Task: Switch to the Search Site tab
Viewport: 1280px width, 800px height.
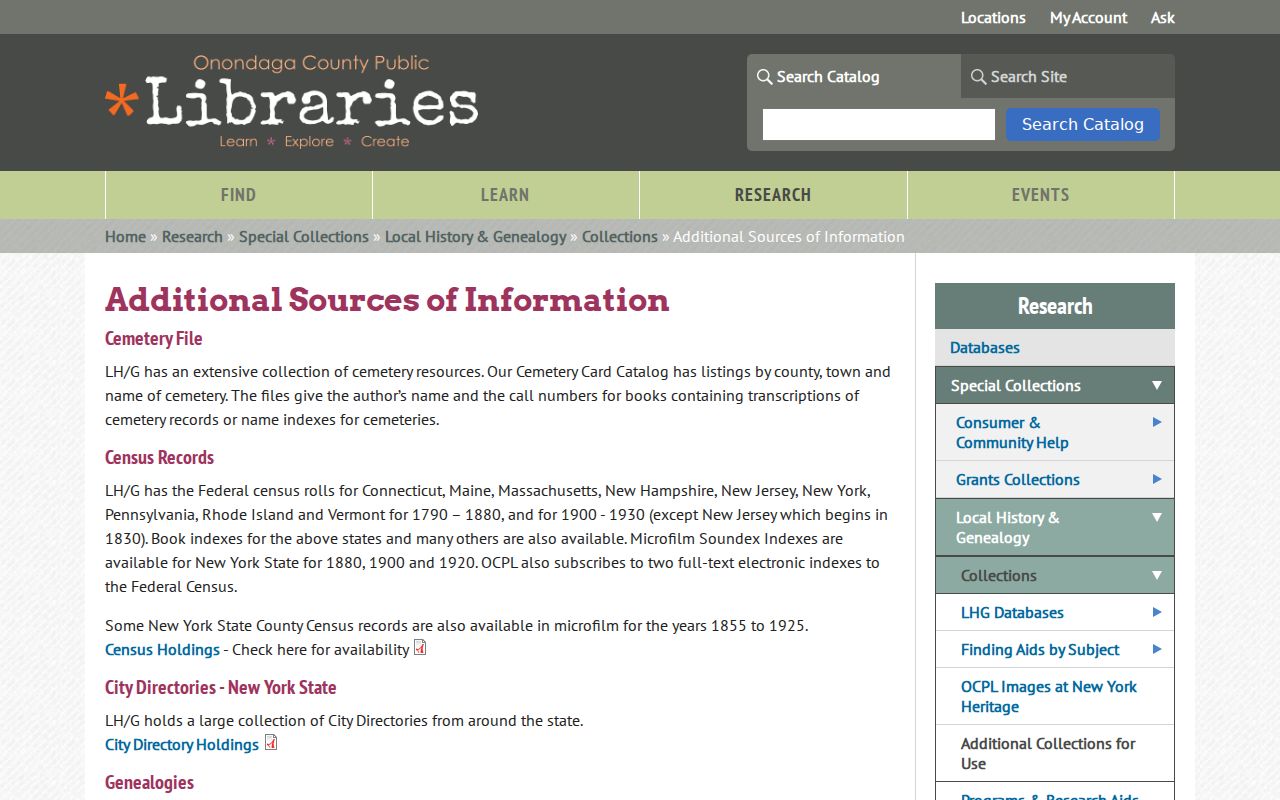Action: click(1068, 76)
